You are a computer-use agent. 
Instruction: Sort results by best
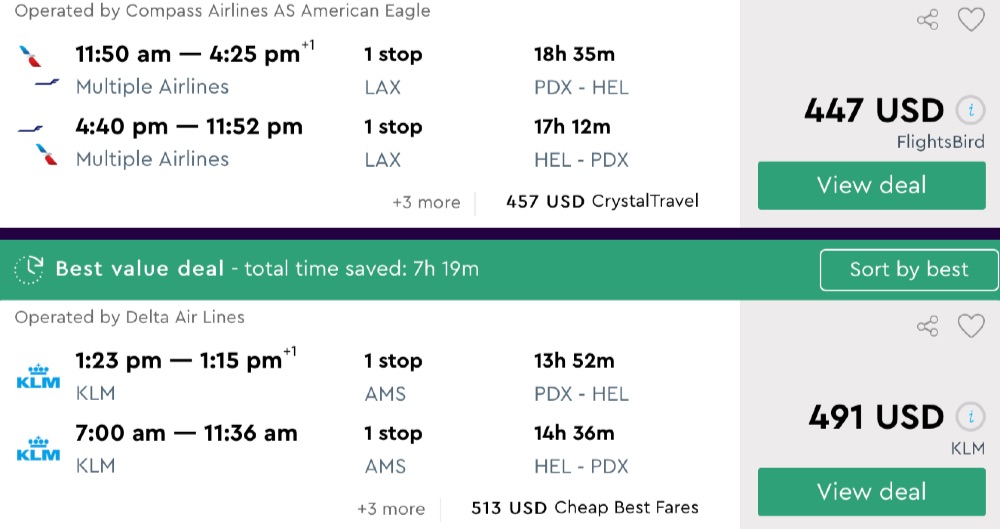[908, 269]
